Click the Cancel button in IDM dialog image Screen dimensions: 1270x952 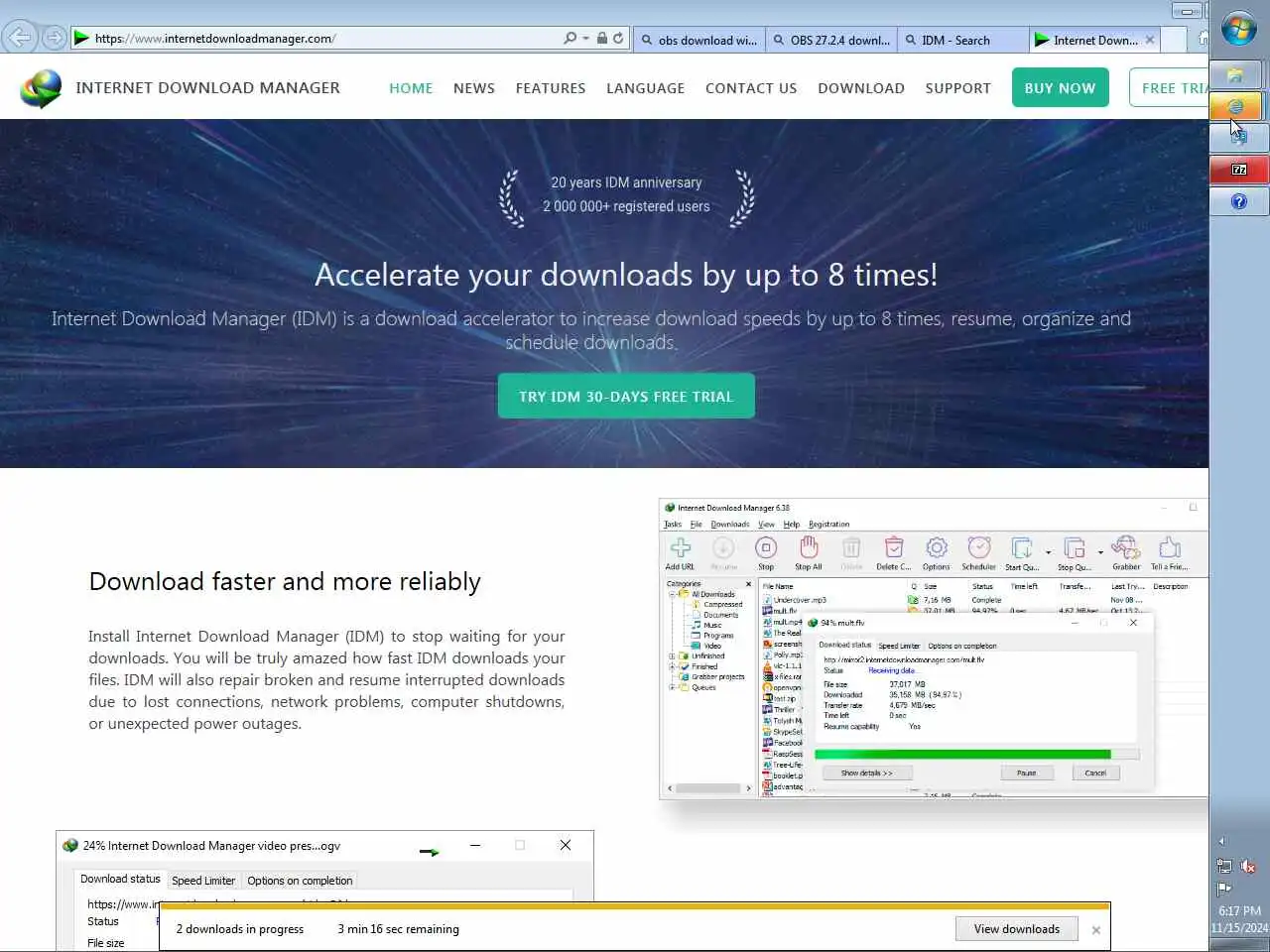(1095, 773)
